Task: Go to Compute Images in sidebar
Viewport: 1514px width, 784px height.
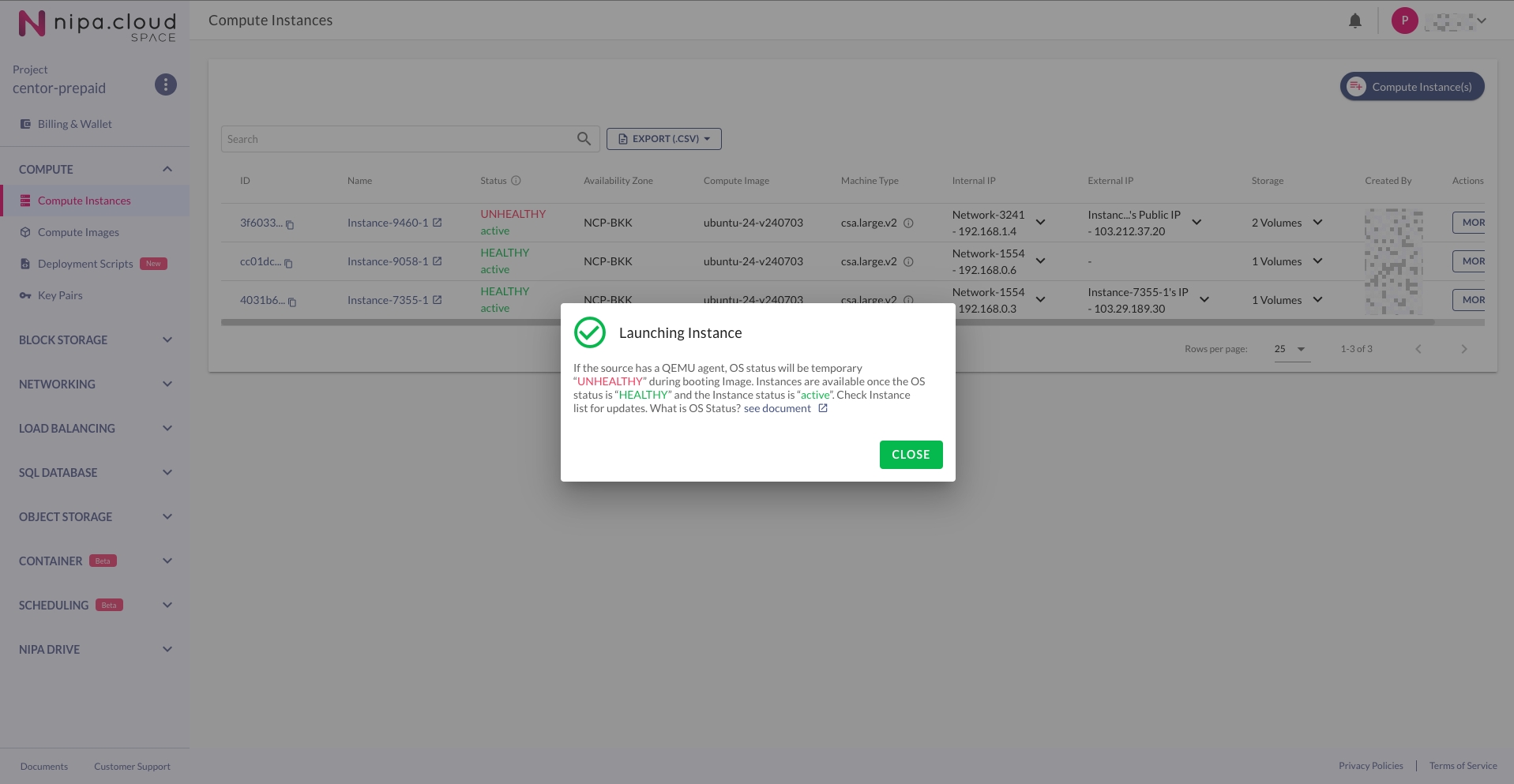Action: 78,232
